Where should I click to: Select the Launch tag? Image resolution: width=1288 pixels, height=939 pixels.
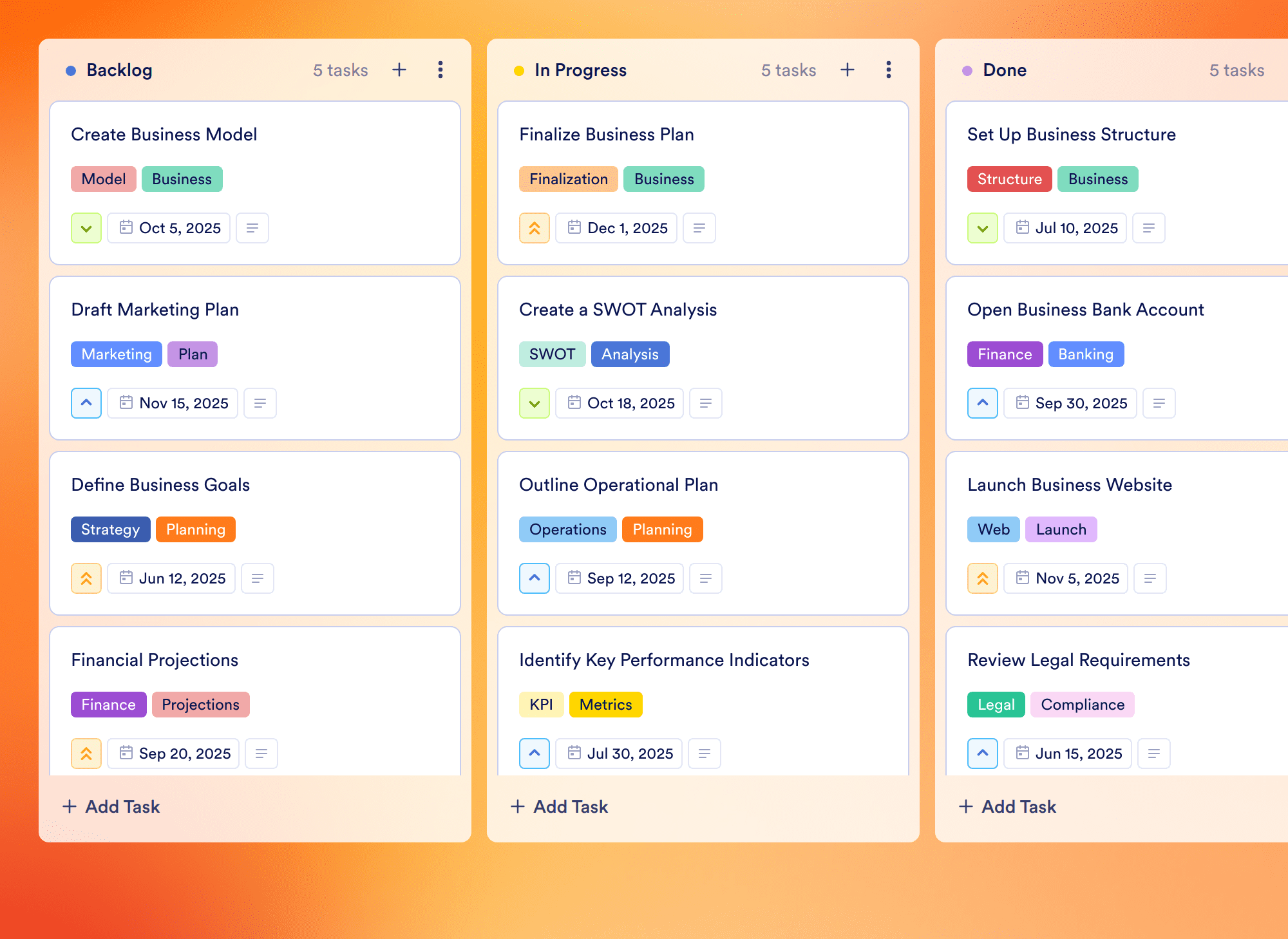point(1061,529)
